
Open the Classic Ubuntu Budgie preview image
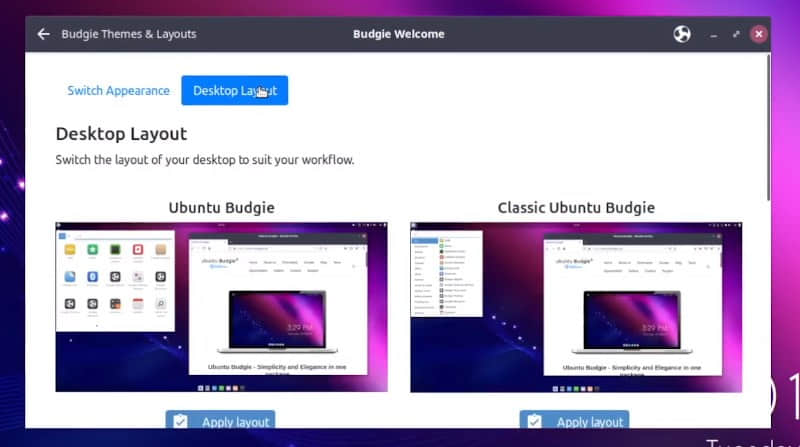(x=576, y=307)
